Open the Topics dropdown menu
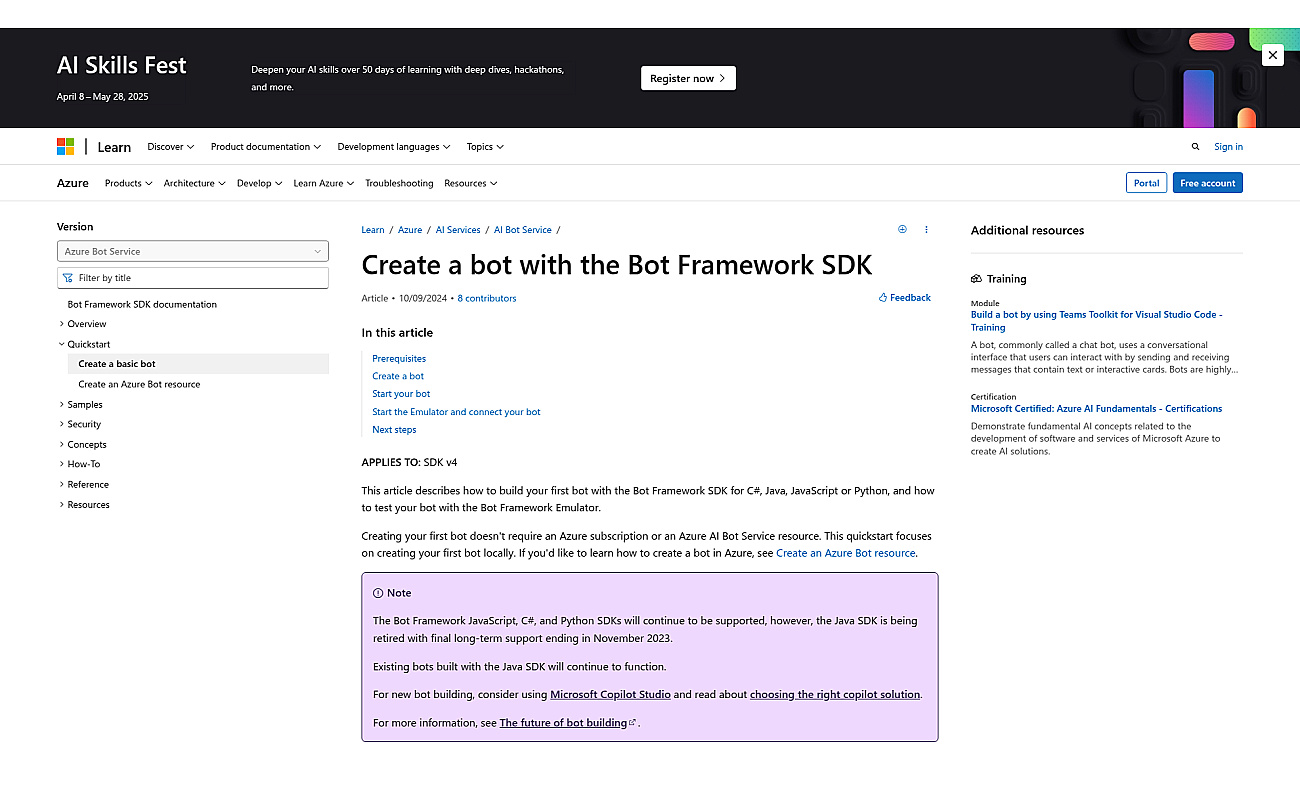1300x788 pixels. pos(485,147)
